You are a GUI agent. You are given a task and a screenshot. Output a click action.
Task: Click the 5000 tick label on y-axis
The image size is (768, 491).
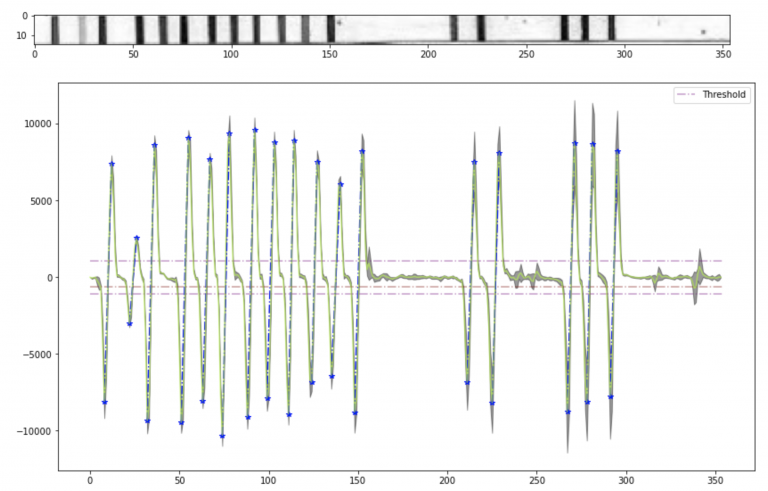41,201
